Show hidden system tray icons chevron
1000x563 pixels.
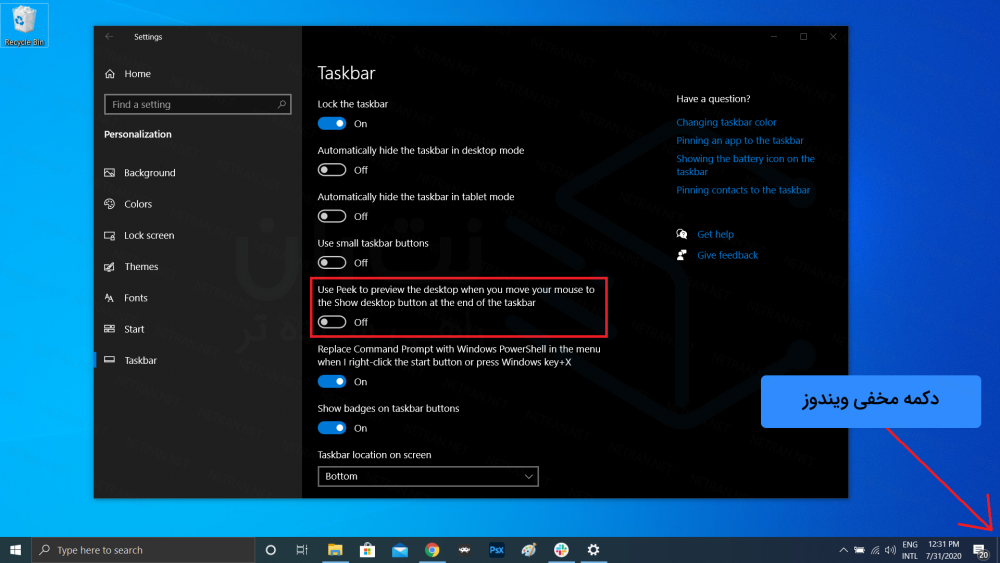[x=841, y=550]
